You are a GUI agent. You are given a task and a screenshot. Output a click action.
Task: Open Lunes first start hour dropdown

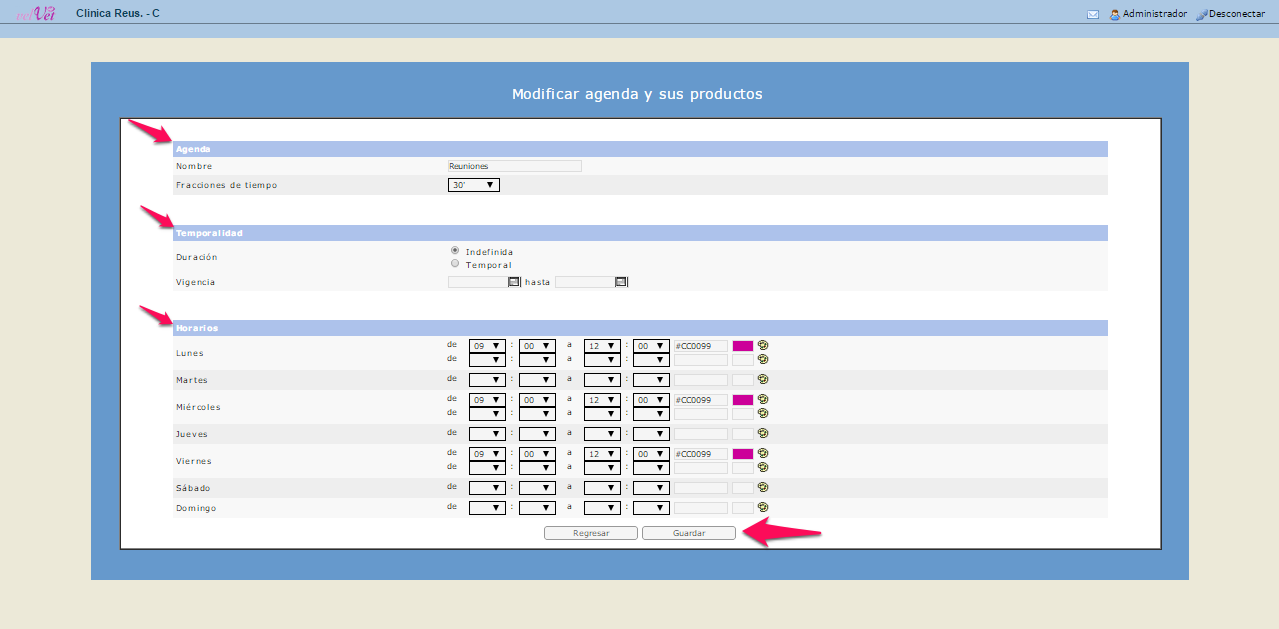tap(487, 346)
